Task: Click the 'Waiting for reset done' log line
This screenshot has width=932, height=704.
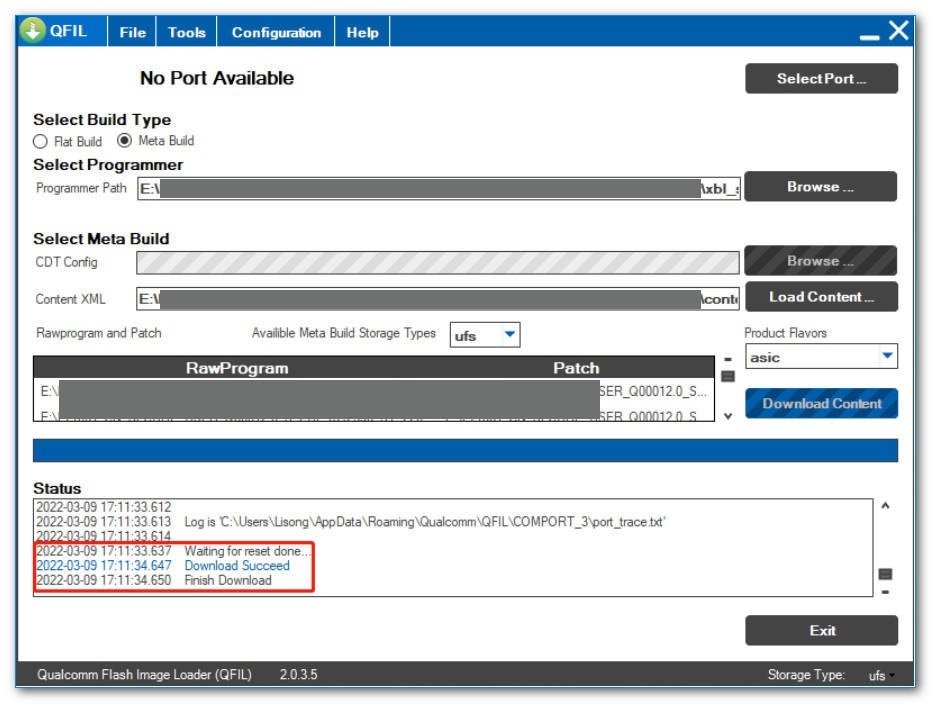Action: 173,551
